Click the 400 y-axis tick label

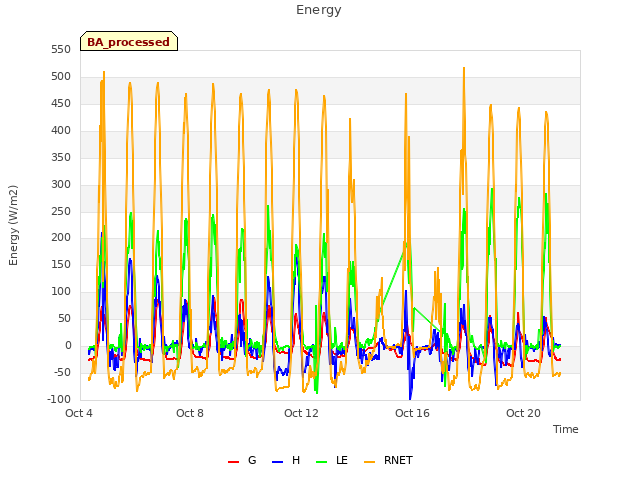[x=61, y=131]
